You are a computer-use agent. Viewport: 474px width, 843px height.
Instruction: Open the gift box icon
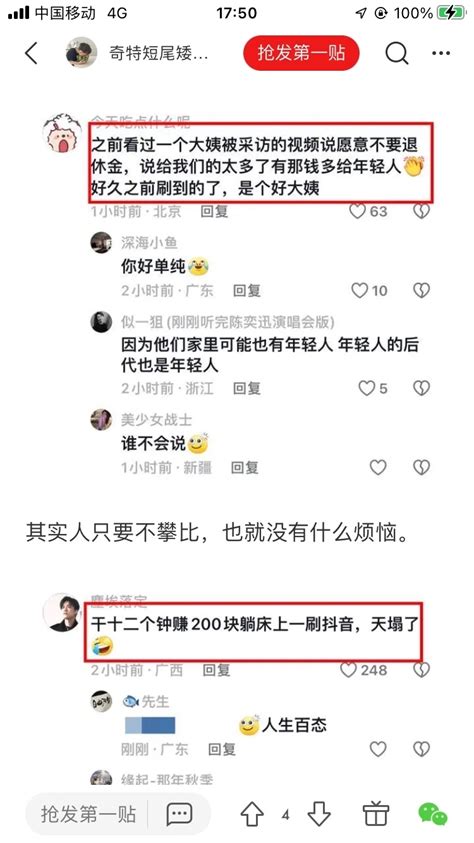pyautogui.click(x=376, y=813)
